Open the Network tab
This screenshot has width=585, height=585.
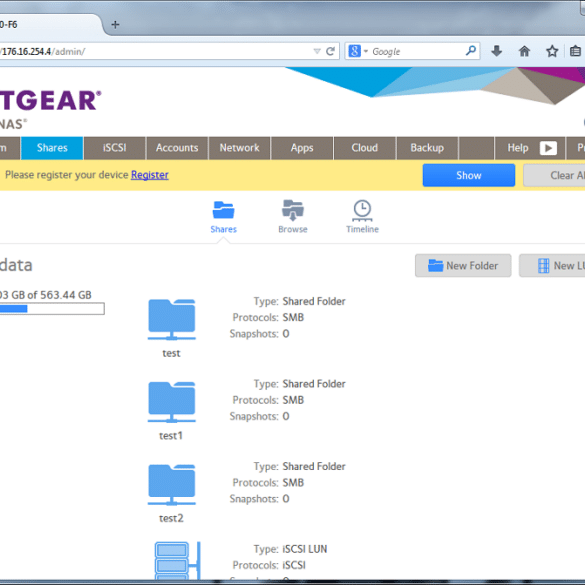pos(240,148)
